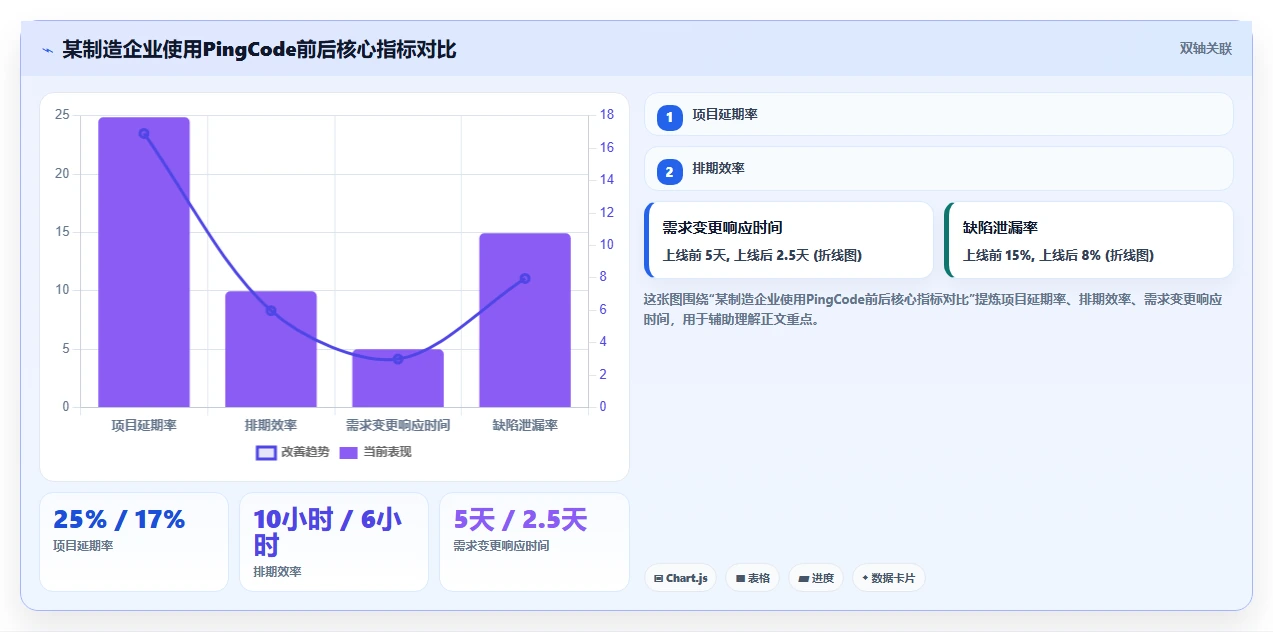1273x632 pixels.
Task: Select the 表格 tag
Action: [753, 578]
